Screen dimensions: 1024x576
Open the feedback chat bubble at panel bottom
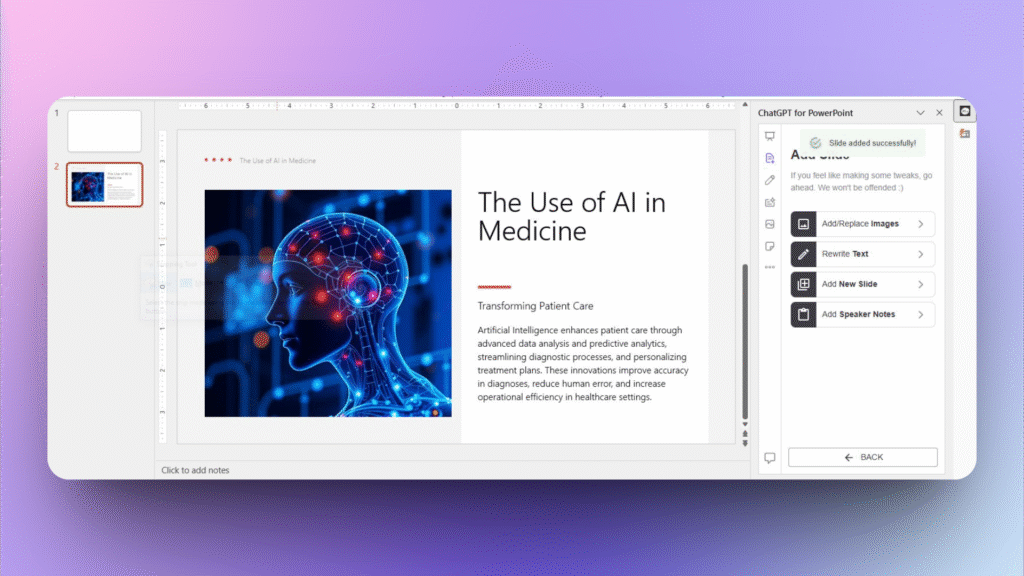(768, 457)
